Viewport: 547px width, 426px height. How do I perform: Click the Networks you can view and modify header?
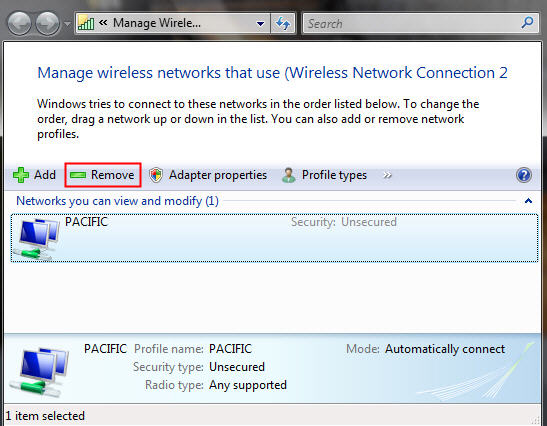coord(117,201)
